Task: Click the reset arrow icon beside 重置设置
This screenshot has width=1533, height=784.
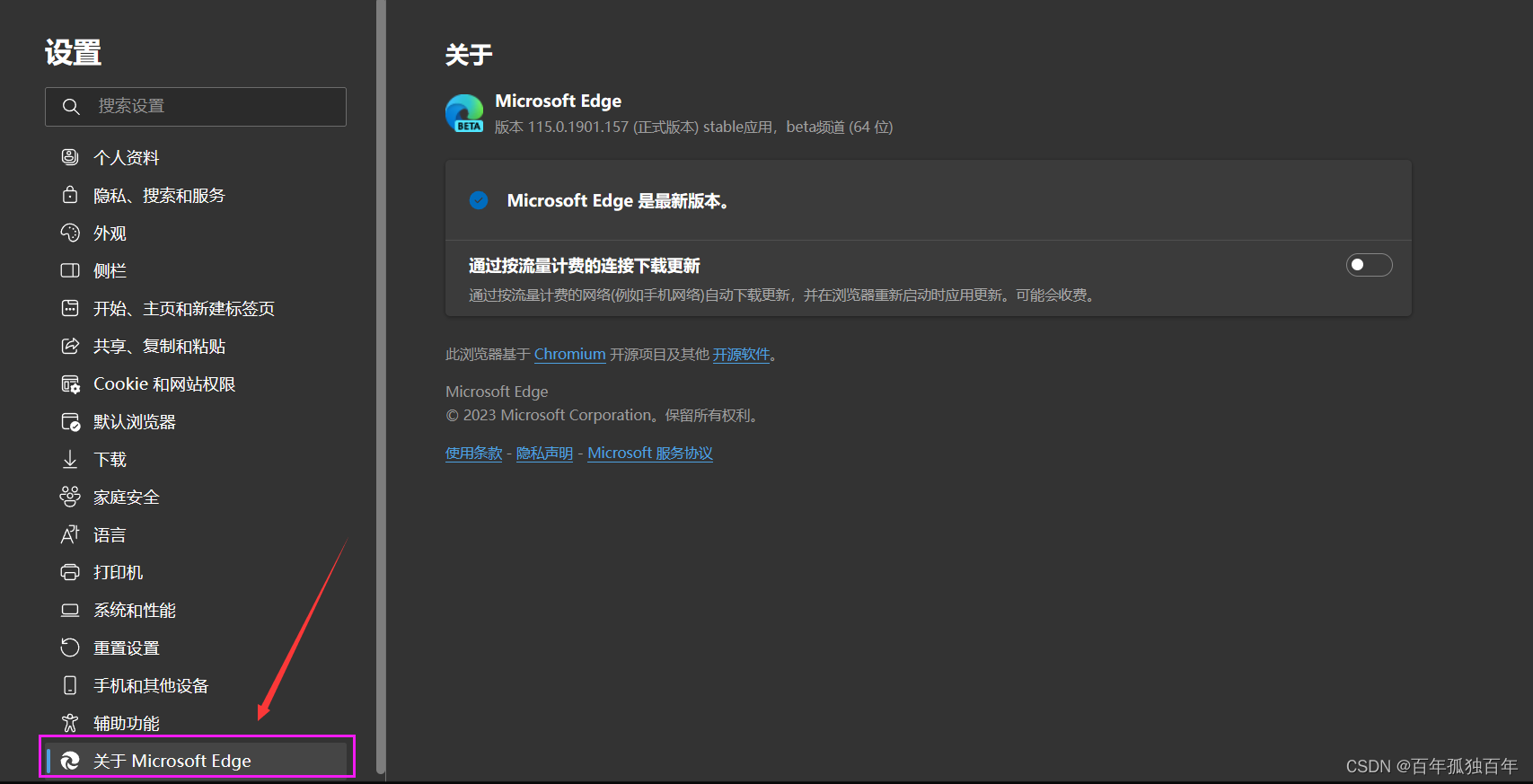Action: tap(70, 647)
